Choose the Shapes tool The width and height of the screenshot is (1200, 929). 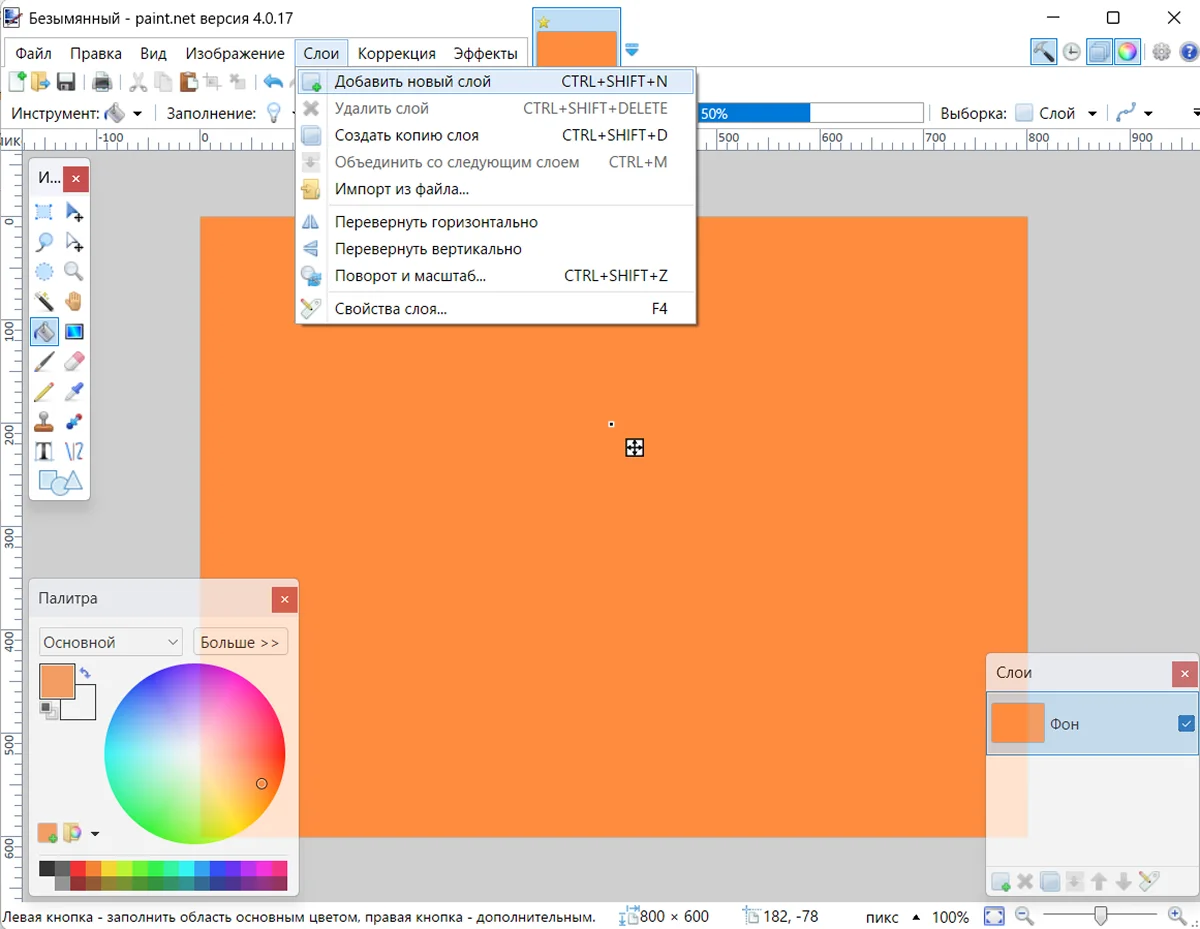coord(59,483)
